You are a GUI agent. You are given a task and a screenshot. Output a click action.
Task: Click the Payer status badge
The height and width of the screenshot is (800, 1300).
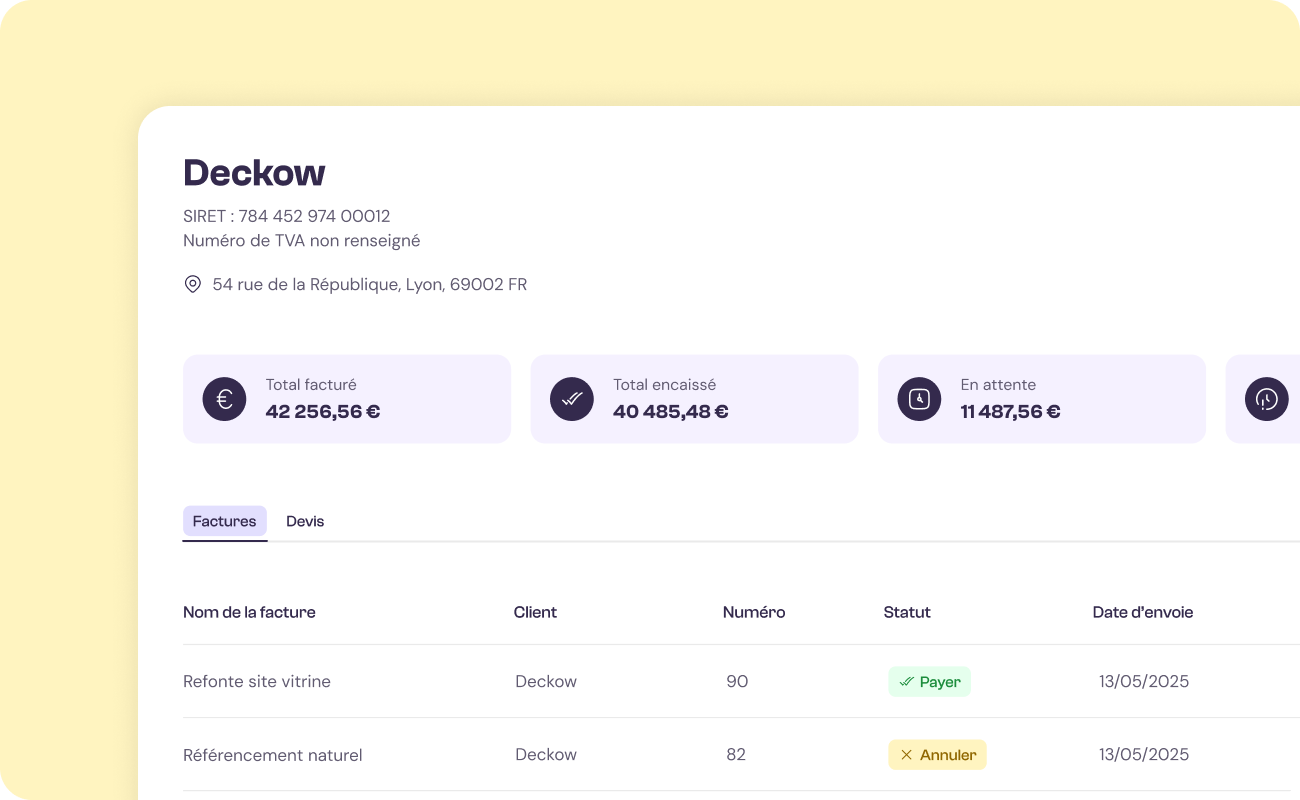point(929,682)
